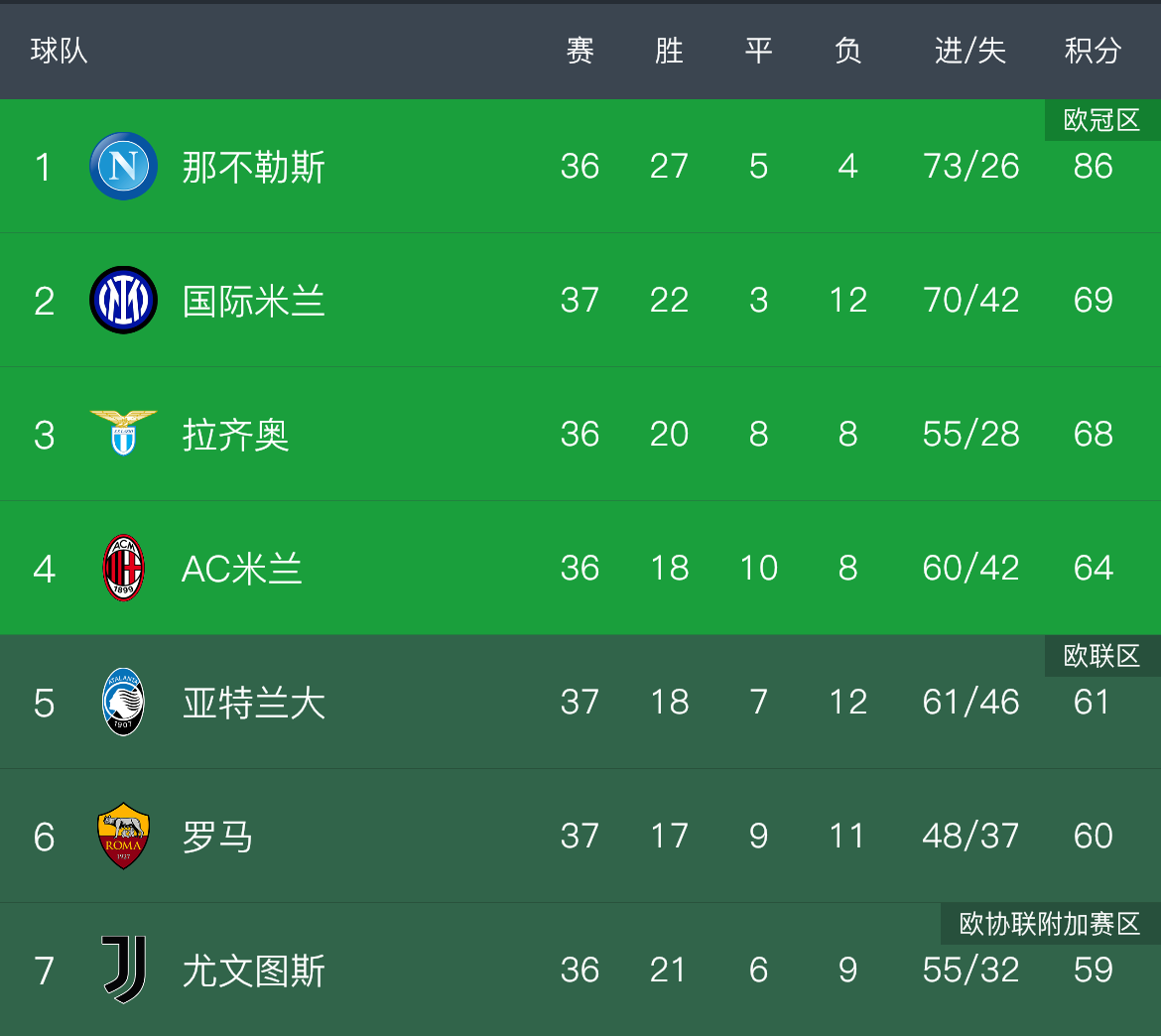Click the 积分 column header
The width and height of the screenshot is (1161, 1036).
click(1093, 50)
